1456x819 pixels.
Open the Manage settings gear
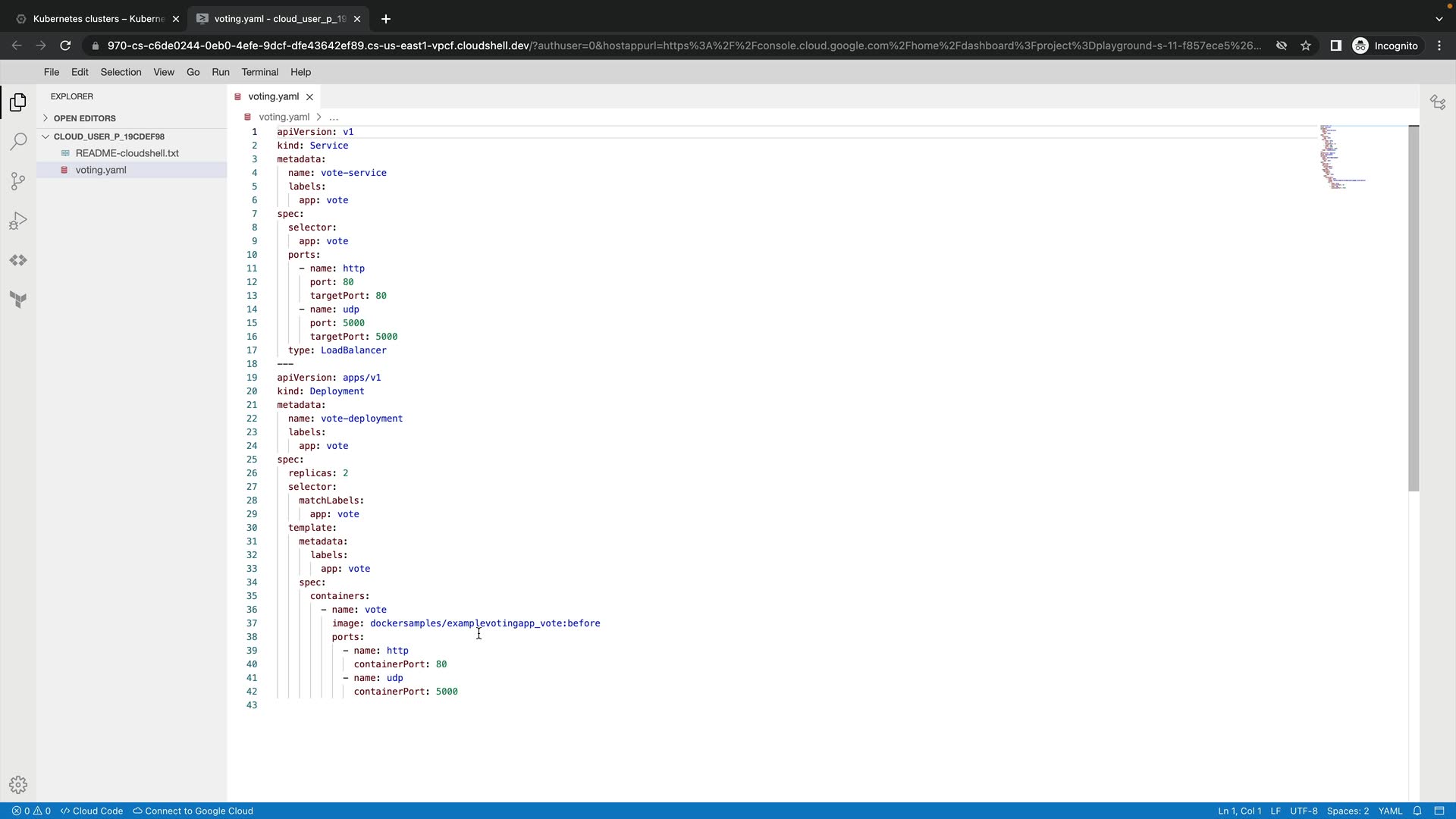(18, 785)
